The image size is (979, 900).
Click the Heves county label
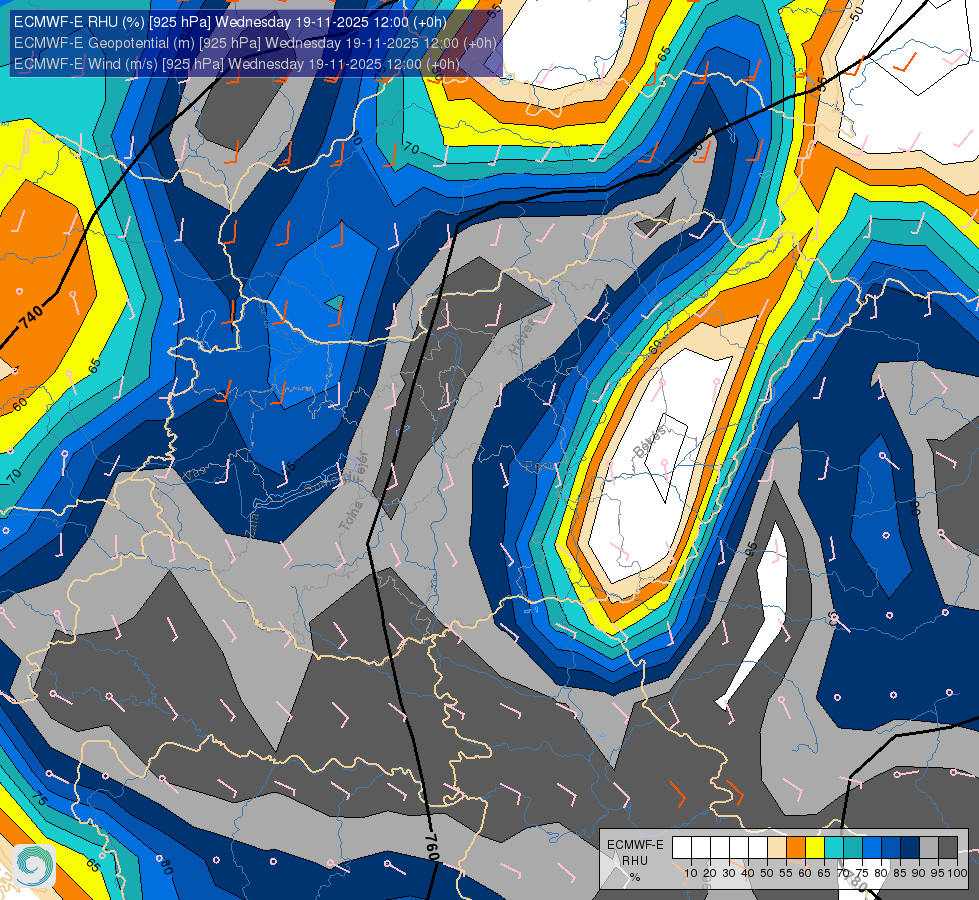tap(522, 337)
